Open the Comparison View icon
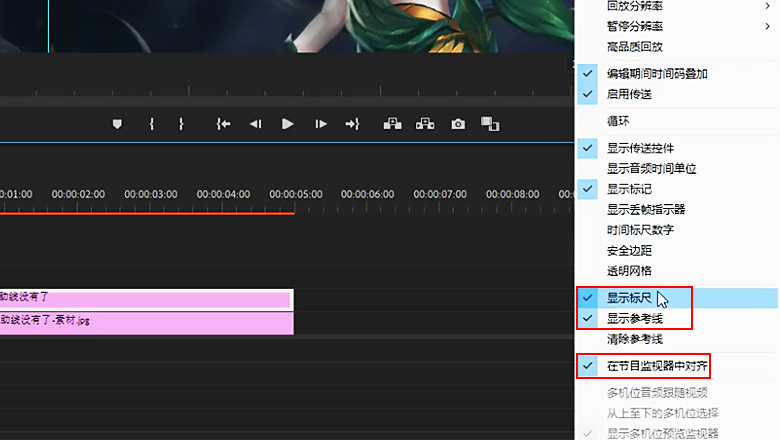 (489, 124)
